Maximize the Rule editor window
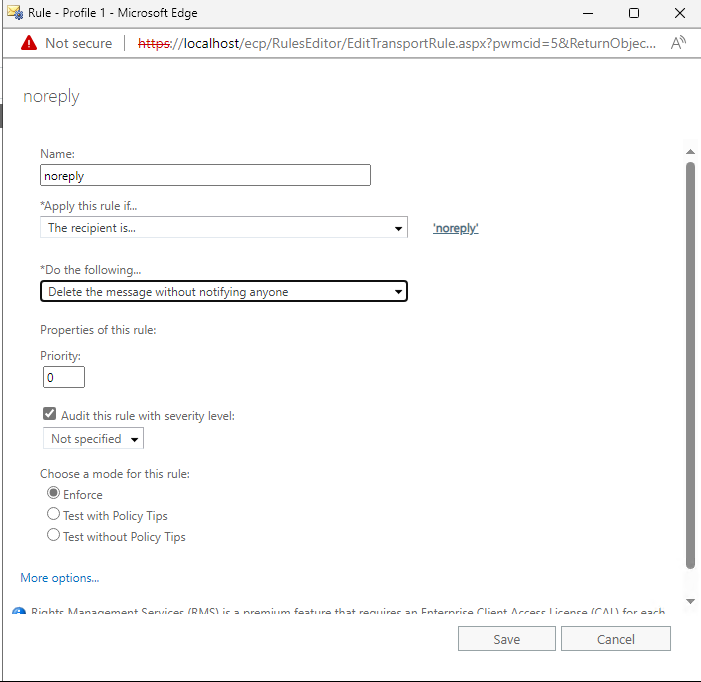This screenshot has width=701, height=682. (x=634, y=13)
